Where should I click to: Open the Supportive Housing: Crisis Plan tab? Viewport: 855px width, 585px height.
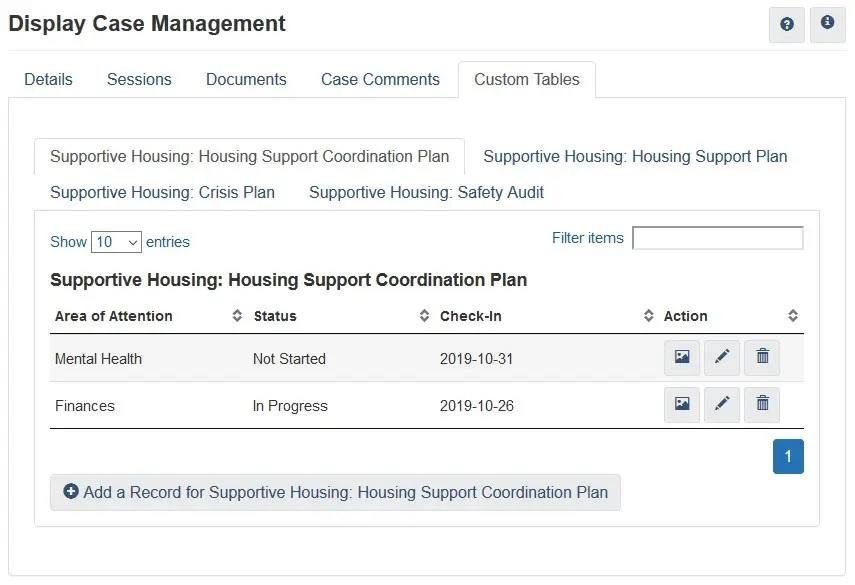[162, 192]
